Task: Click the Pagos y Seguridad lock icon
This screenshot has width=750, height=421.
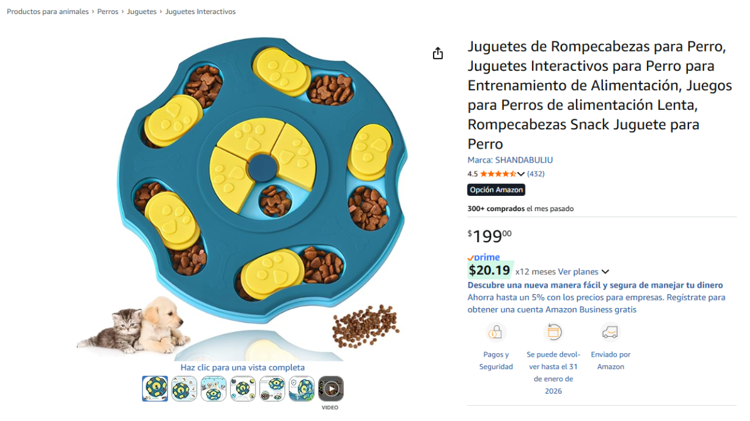Action: coord(495,332)
